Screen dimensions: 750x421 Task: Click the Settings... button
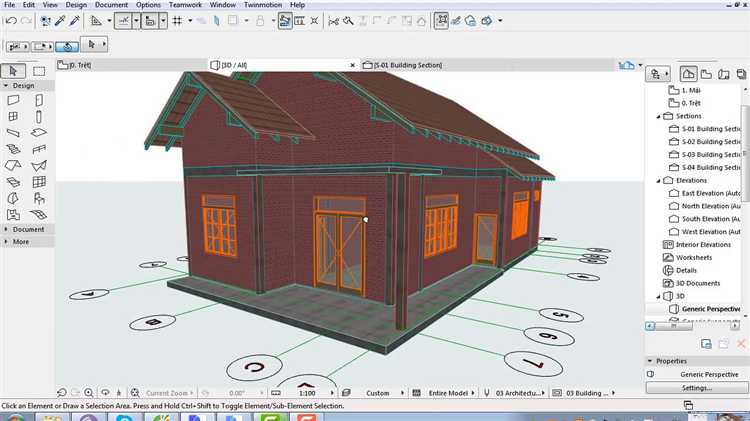tap(697, 388)
